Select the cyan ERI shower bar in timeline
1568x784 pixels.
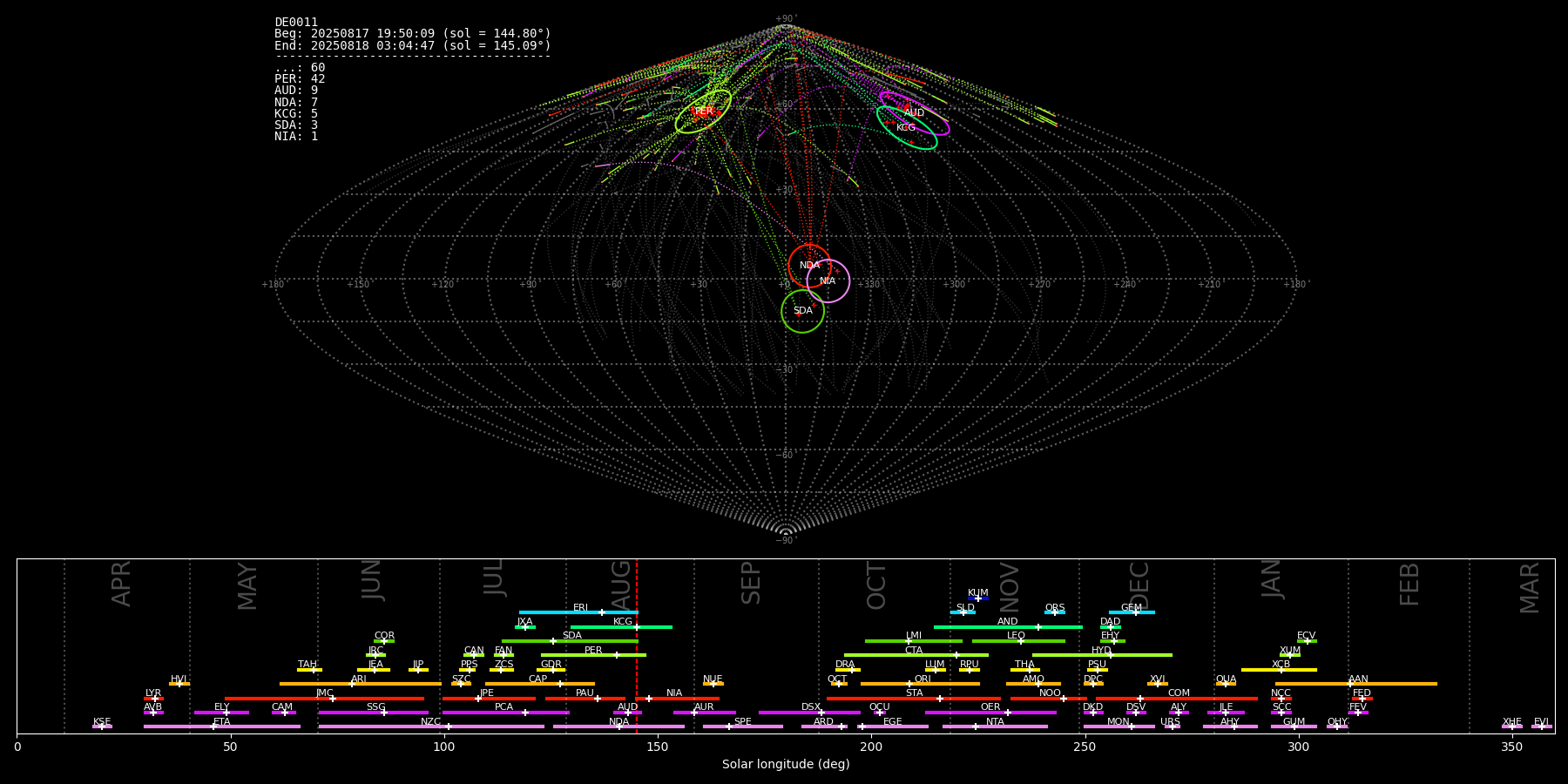pyautogui.click(x=578, y=612)
